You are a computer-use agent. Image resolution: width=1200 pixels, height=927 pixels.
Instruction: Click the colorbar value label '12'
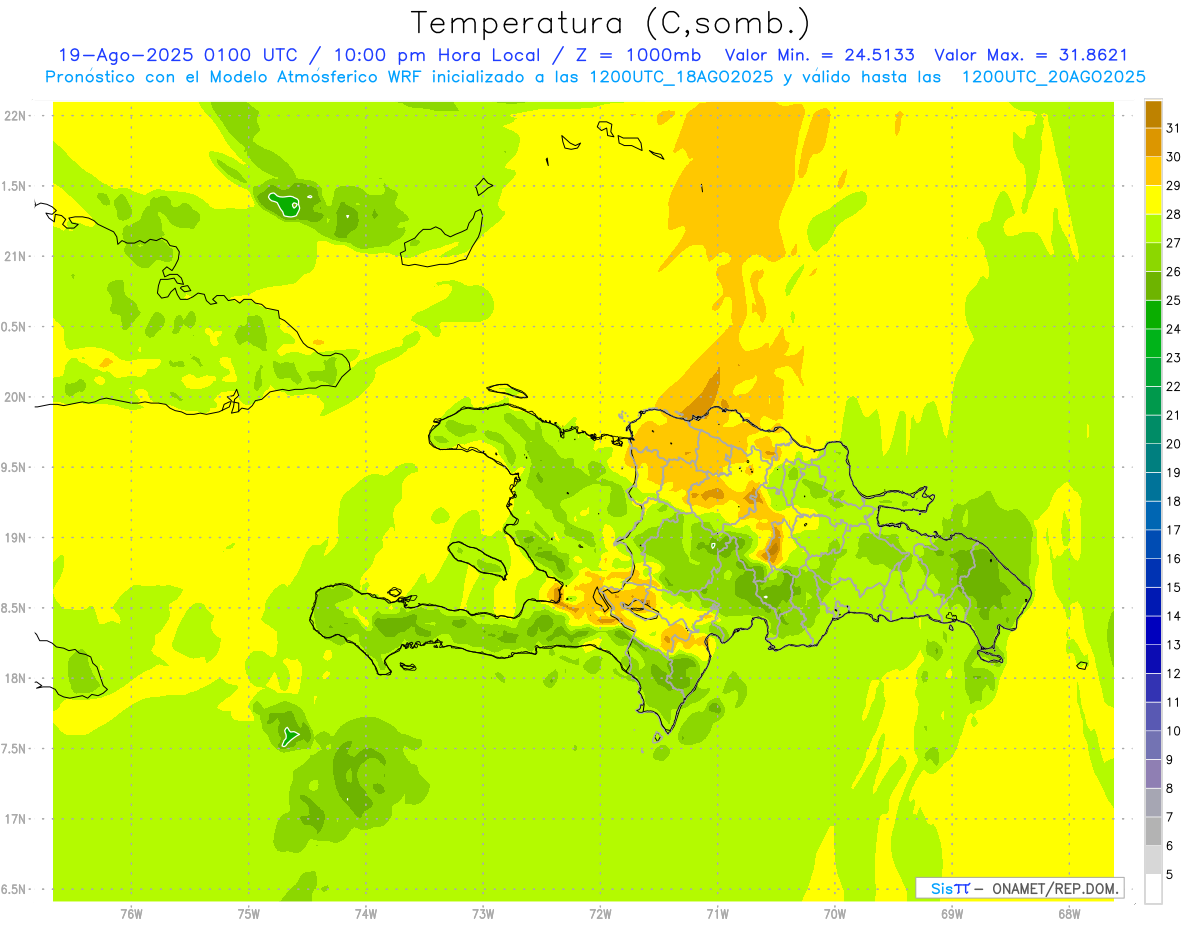1173,674
